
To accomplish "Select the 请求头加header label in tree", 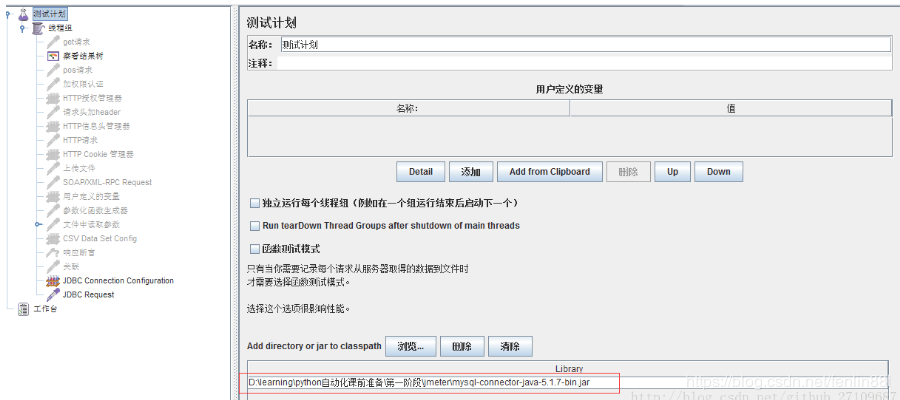I will pos(92,112).
